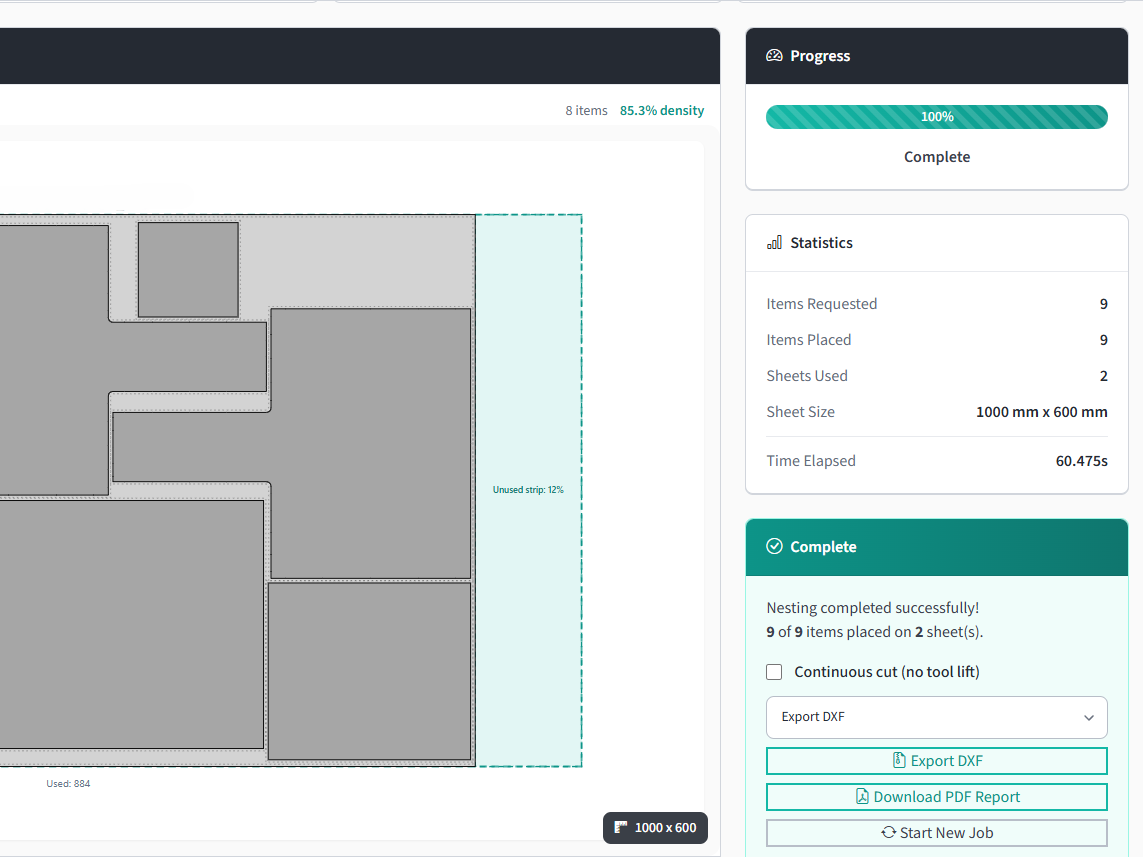Click the 100% progress bar

(x=936, y=117)
